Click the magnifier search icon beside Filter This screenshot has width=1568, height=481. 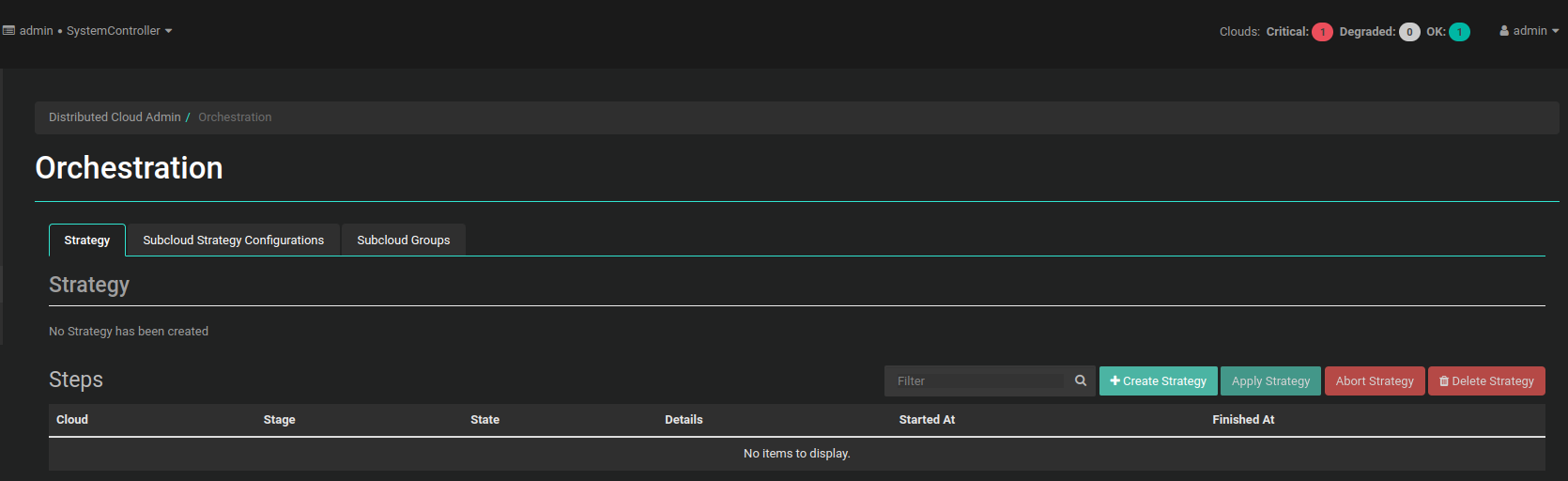pyautogui.click(x=1081, y=380)
